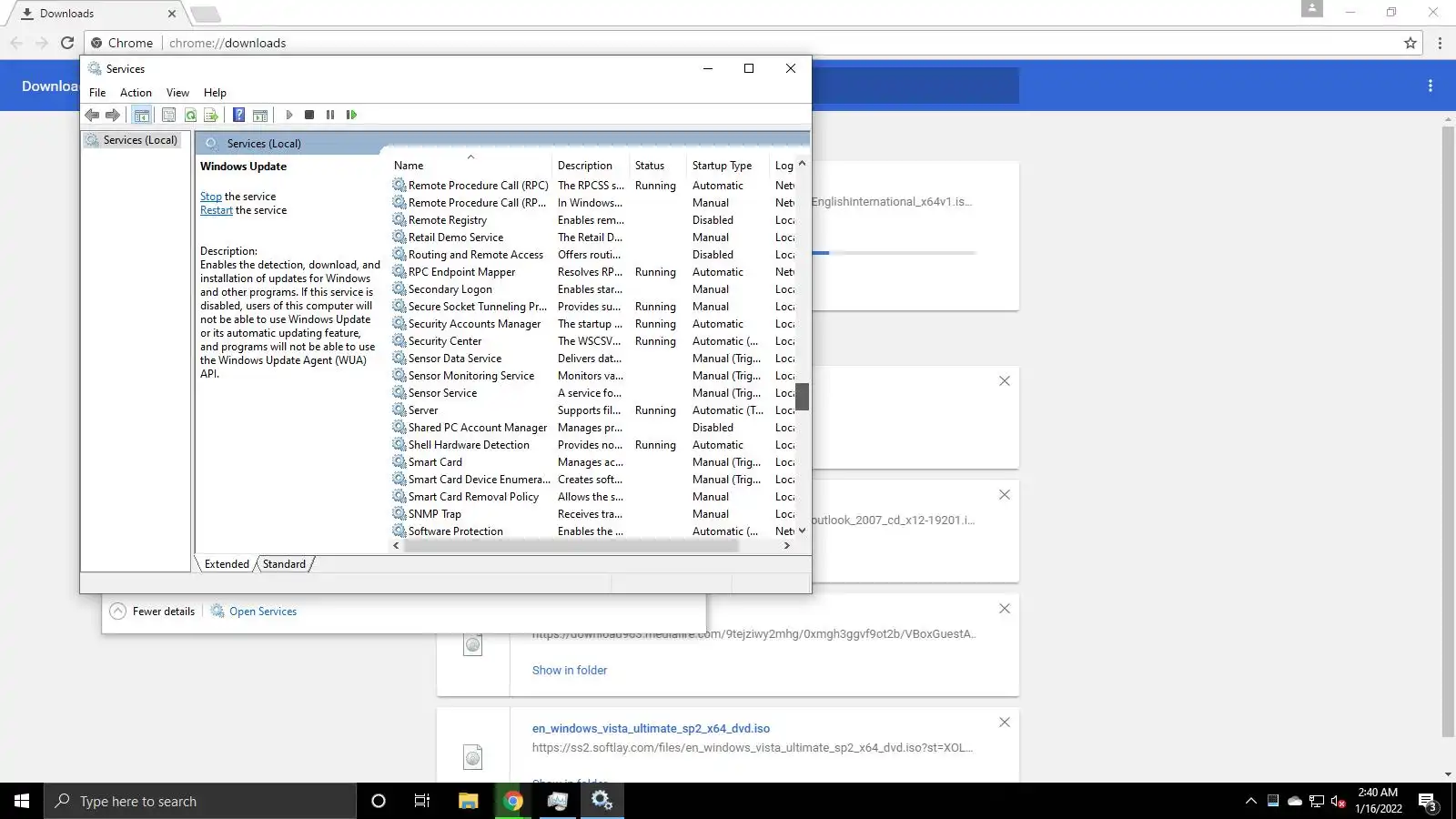The image size is (1456, 819).
Task: Sort by the Startup Type column header
Action: click(727, 166)
